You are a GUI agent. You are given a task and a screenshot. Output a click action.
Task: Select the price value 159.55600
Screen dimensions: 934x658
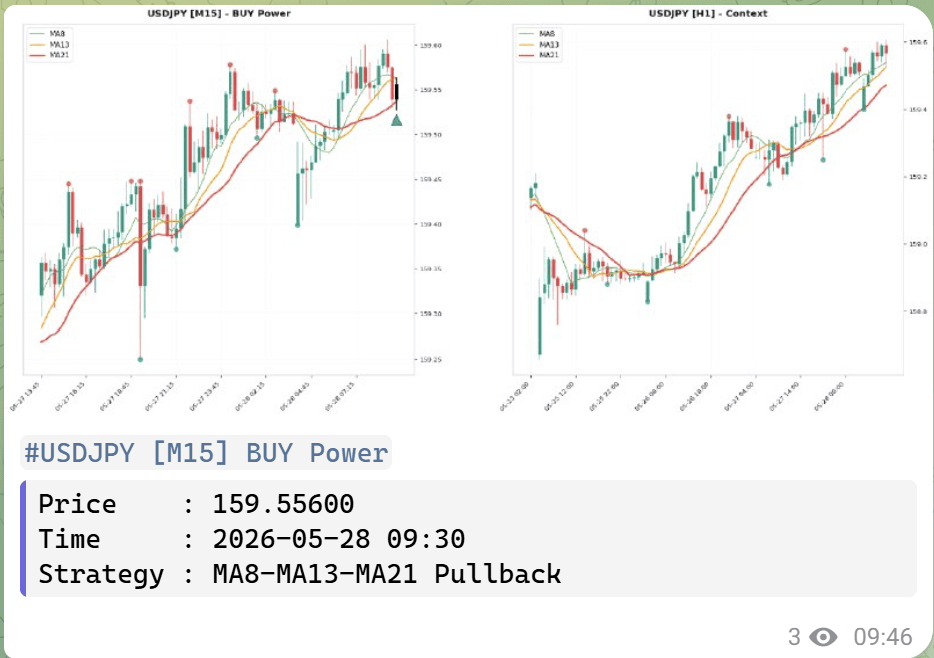click(284, 504)
